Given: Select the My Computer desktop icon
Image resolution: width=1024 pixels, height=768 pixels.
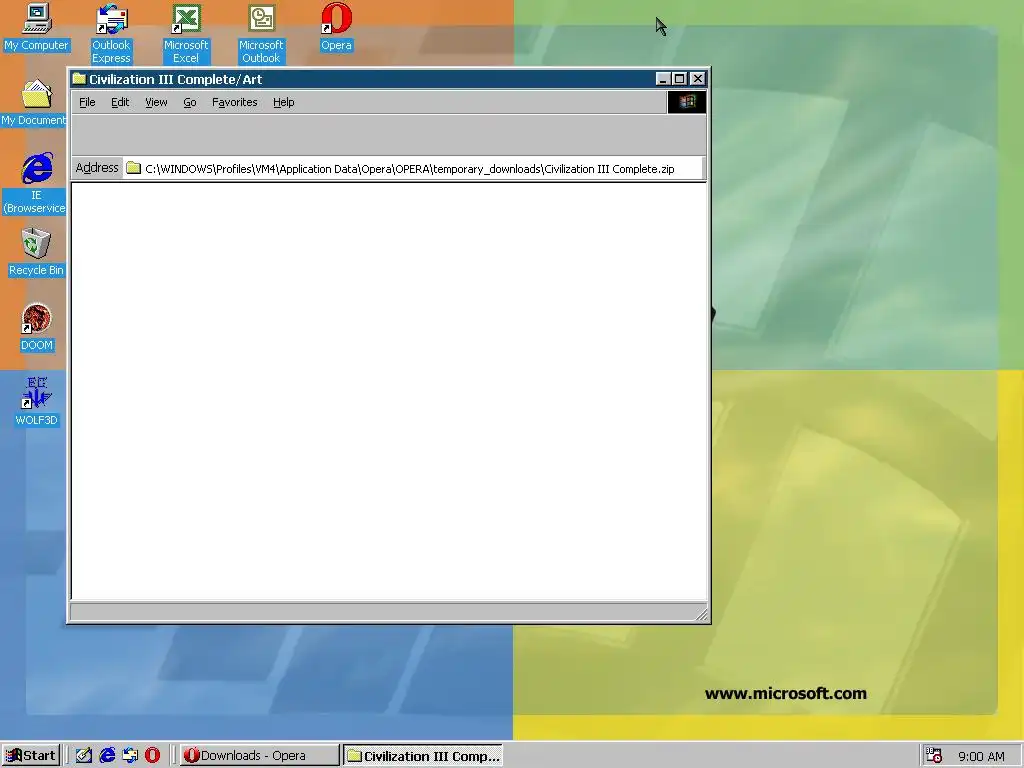Looking at the screenshot, I should 36,27.
